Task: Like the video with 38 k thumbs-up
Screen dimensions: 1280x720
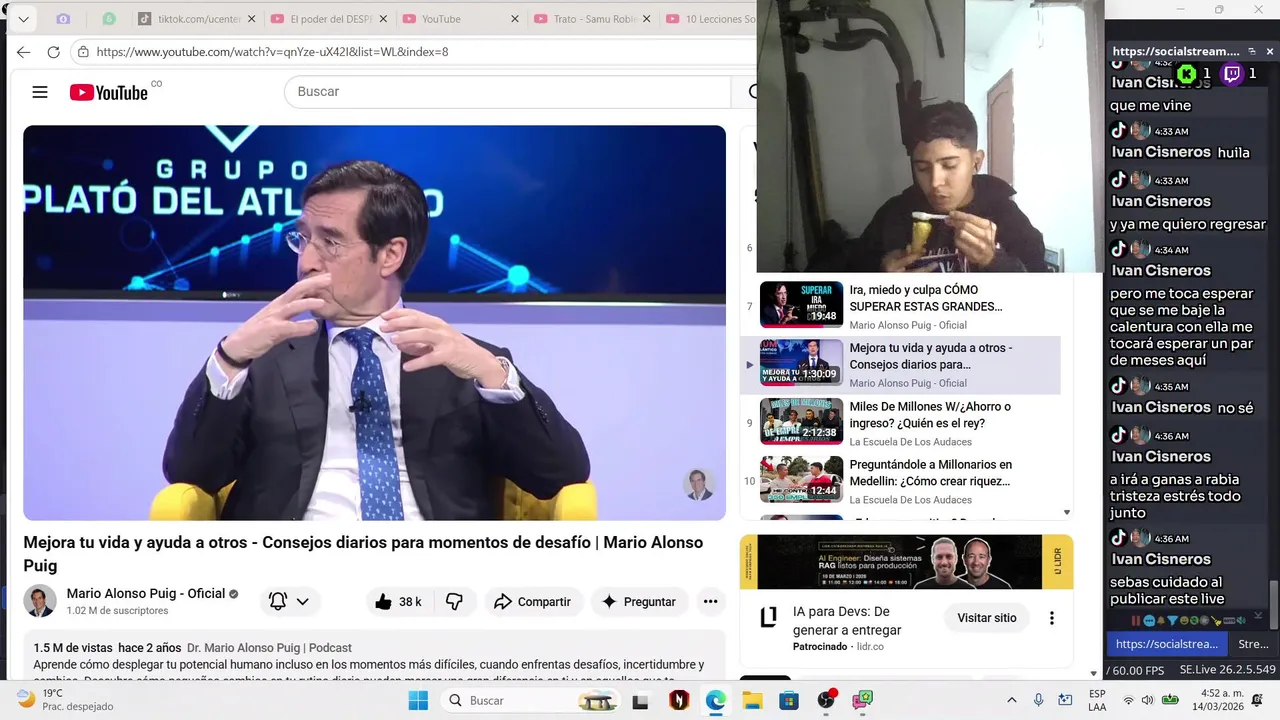Action: coord(399,601)
